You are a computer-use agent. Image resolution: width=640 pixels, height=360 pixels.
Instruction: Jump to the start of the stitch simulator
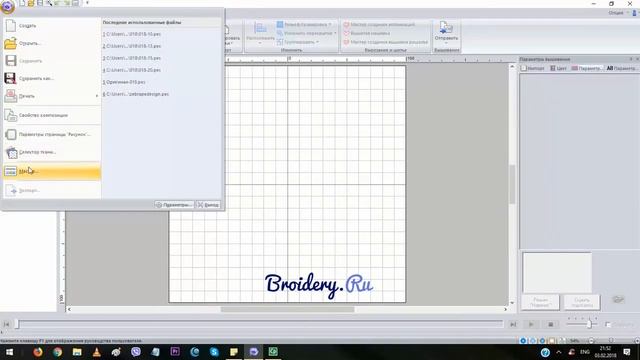point(6,324)
